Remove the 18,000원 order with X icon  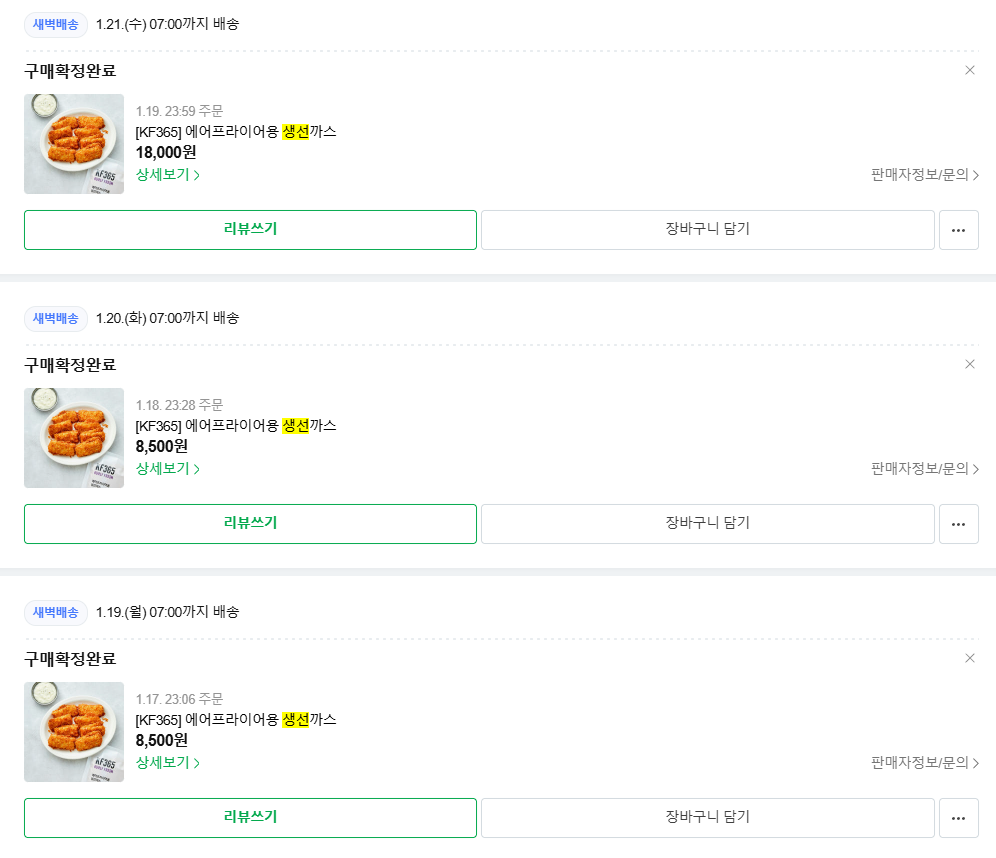pyautogui.click(x=969, y=70)
